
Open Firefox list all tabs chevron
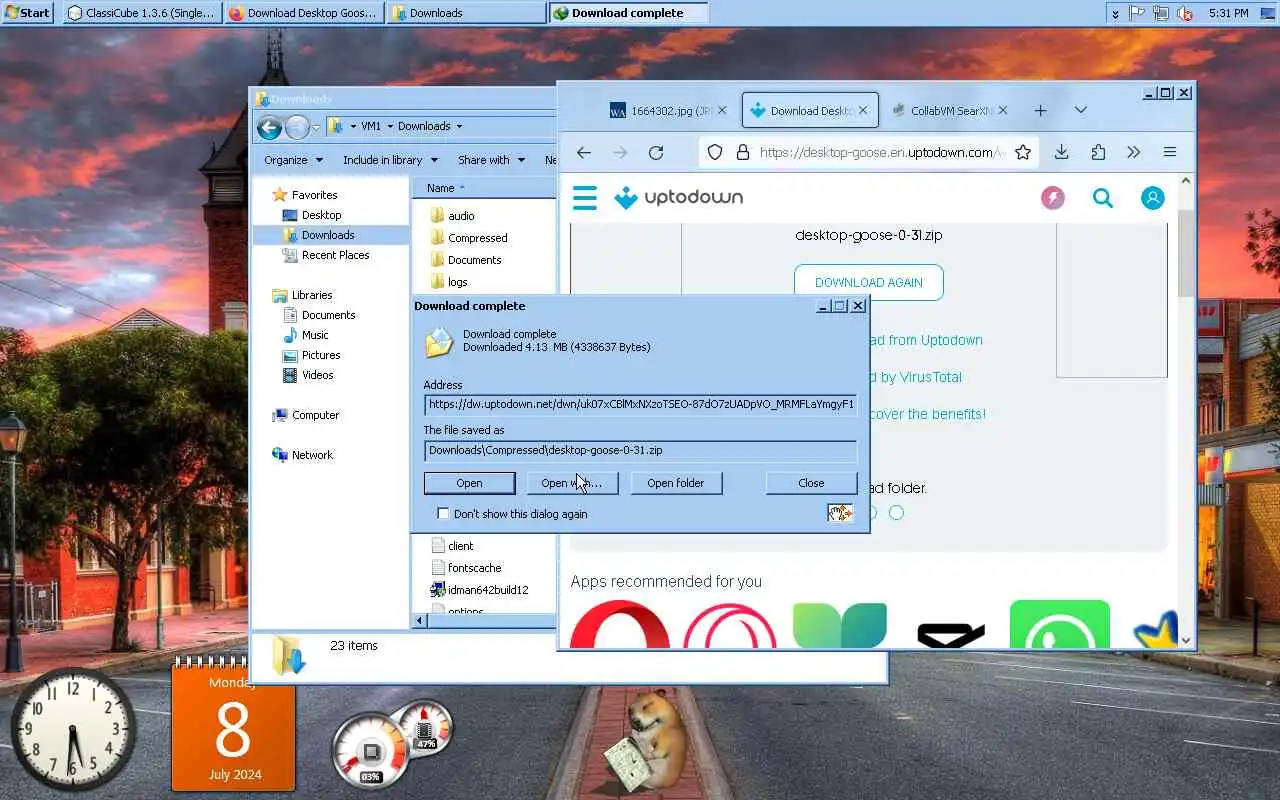click(1081, 110)
